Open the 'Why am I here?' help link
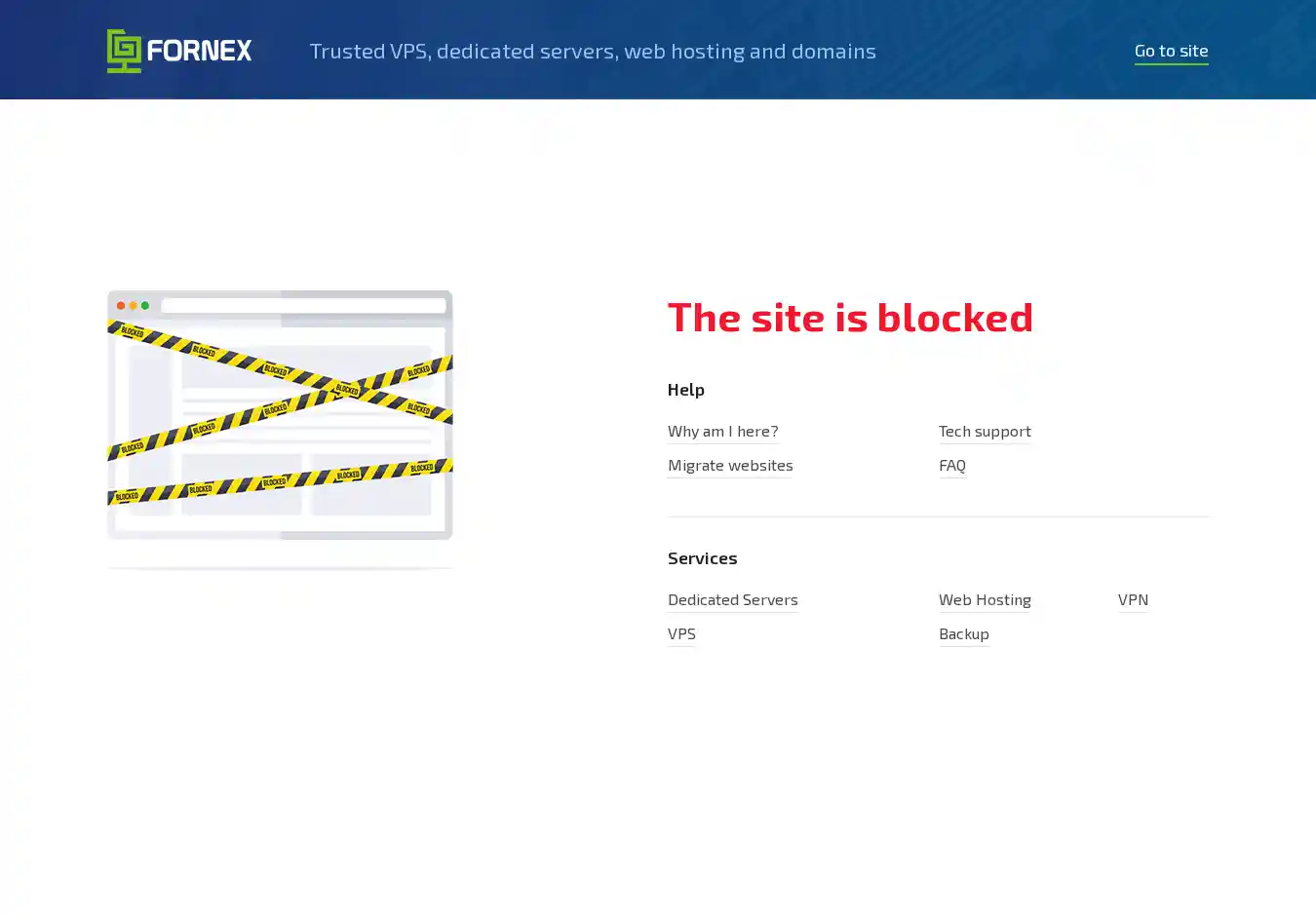Screen dimensions: 1316x916 (722, 431)
